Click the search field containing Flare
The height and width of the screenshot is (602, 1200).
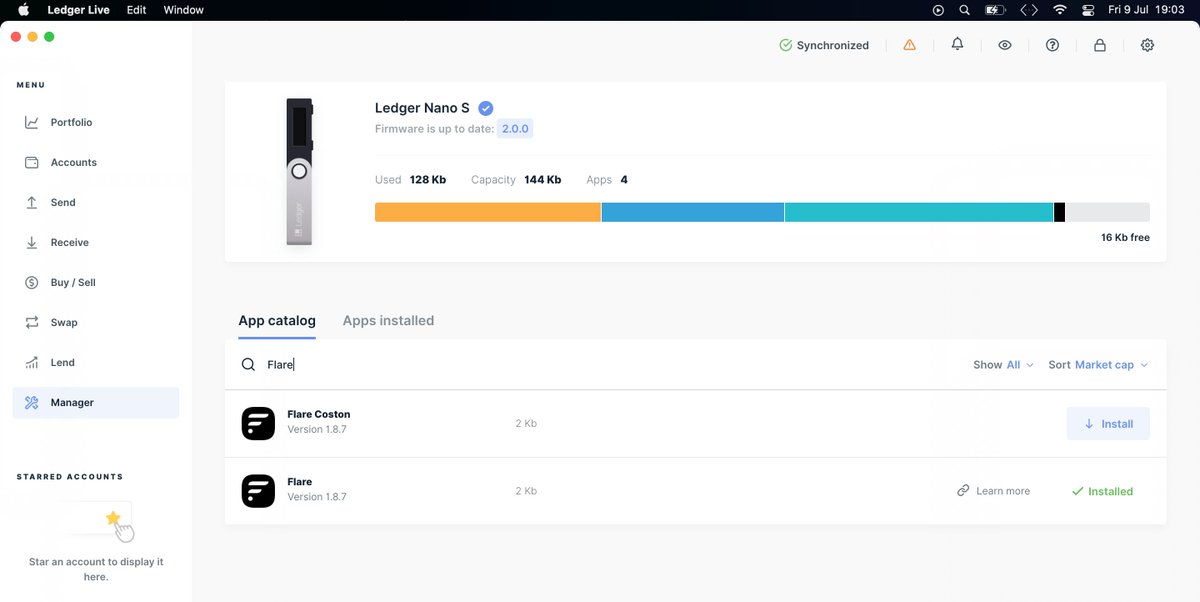coord(600,365)
